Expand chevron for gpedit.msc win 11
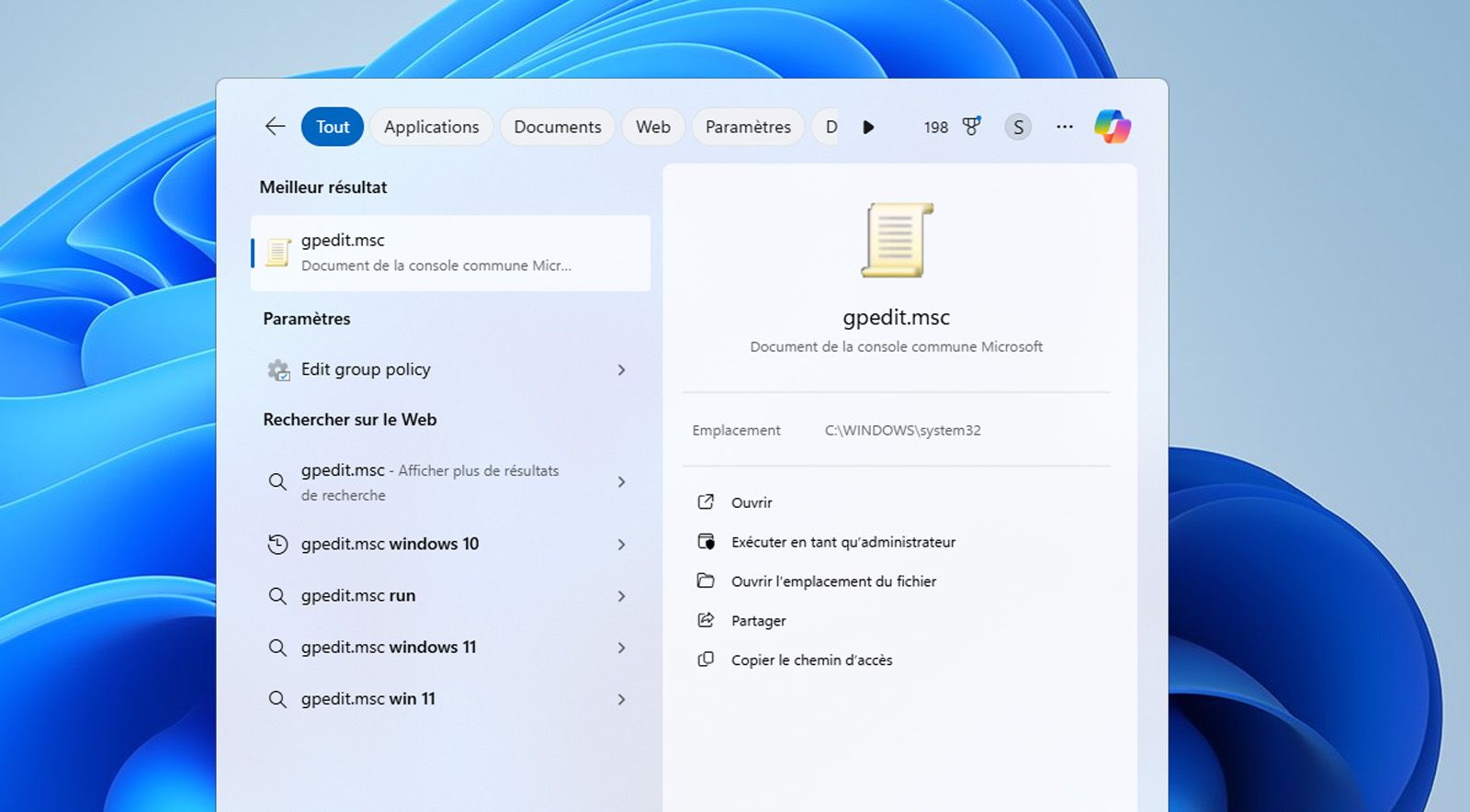Viewport: 1470px width, 812px height. pos(622,700)
